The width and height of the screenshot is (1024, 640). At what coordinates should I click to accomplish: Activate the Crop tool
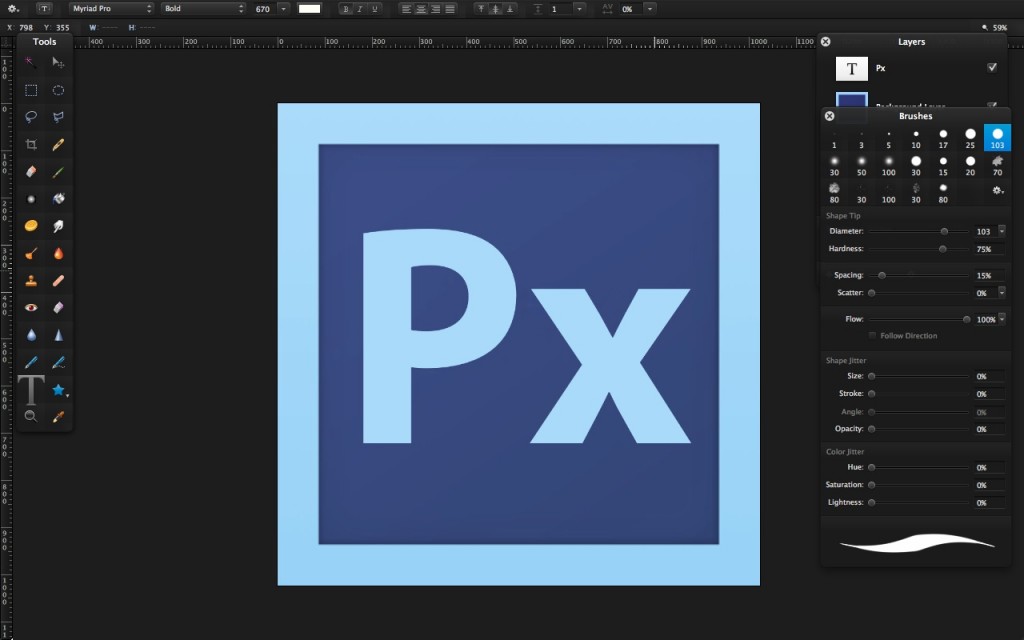pos(31,144)
